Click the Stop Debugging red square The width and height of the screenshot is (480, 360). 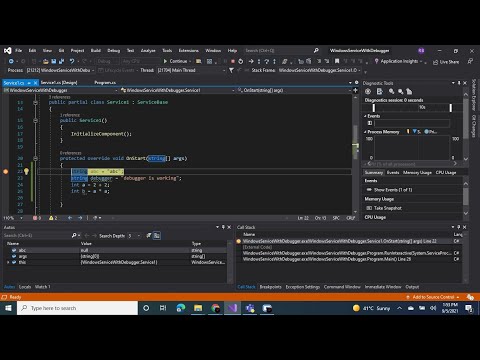coord(233,61)
